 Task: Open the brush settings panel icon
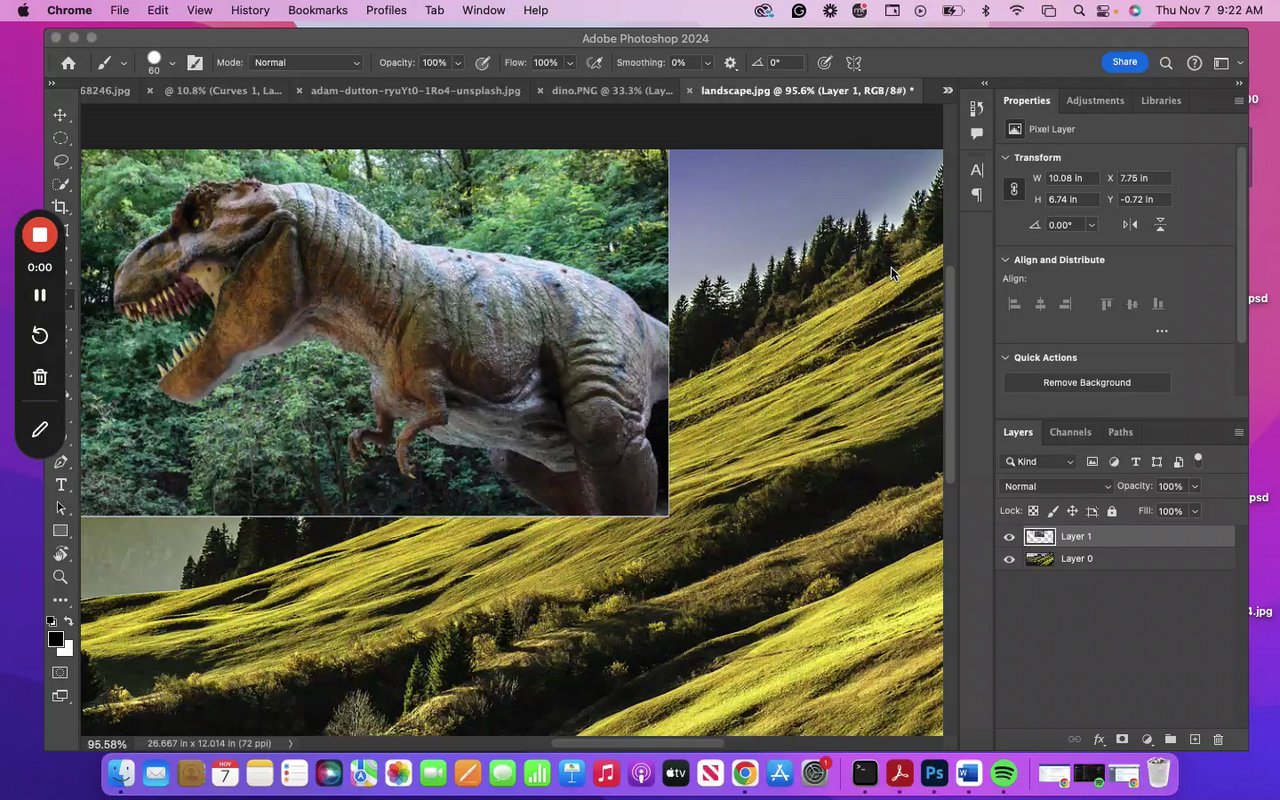click(195, 63)
